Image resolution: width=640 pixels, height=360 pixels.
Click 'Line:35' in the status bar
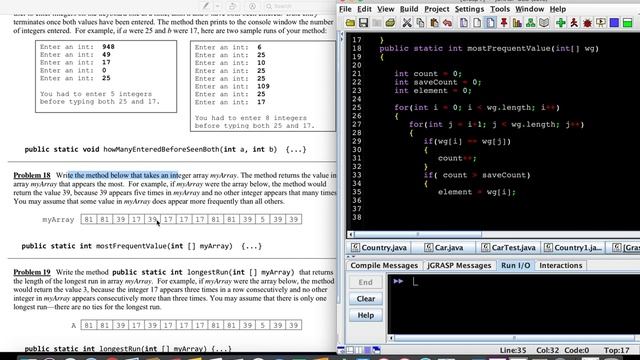click(513, 350)
